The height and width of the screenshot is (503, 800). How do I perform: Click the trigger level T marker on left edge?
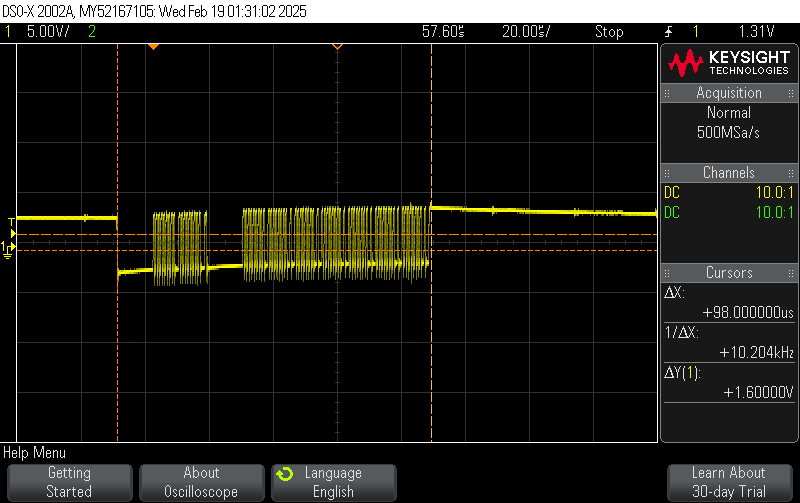click(x=11, y=221)
